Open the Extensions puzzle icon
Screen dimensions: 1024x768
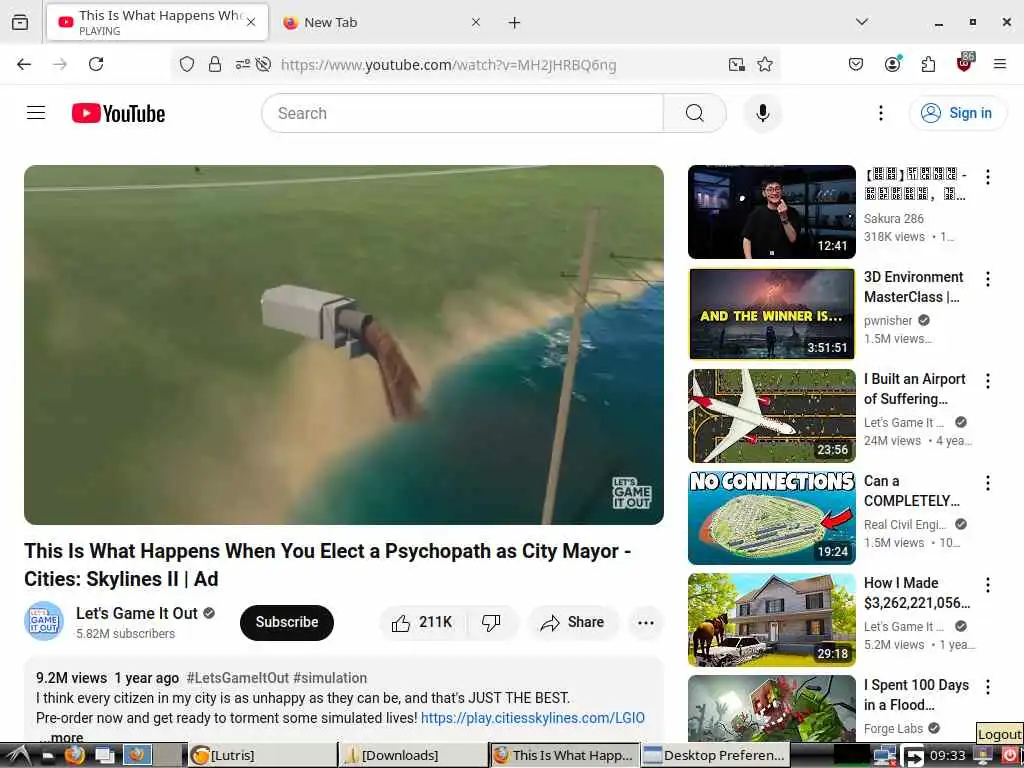(928, 64)
